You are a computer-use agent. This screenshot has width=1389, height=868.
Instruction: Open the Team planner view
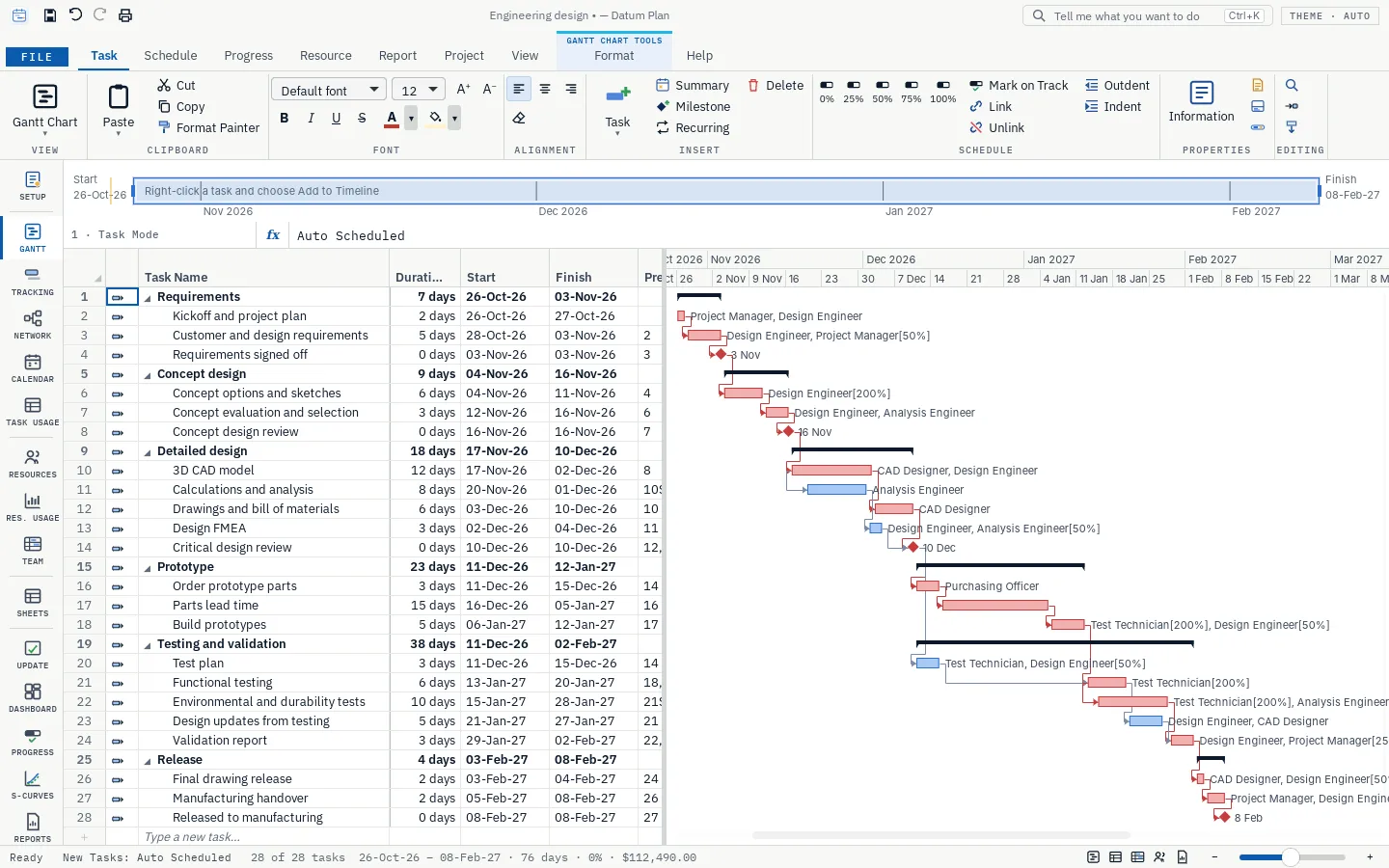pyautogui.click(x=33, y=551)
